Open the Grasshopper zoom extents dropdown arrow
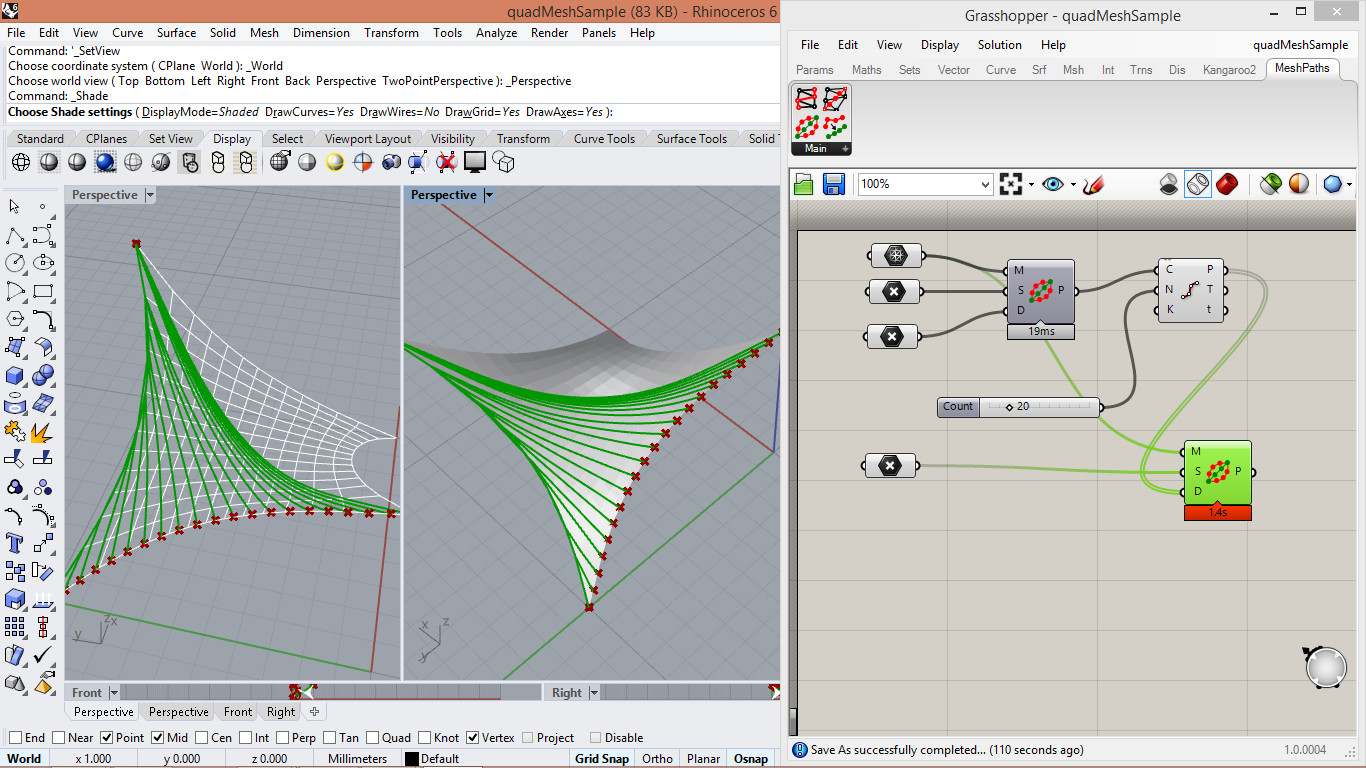 1031,184
